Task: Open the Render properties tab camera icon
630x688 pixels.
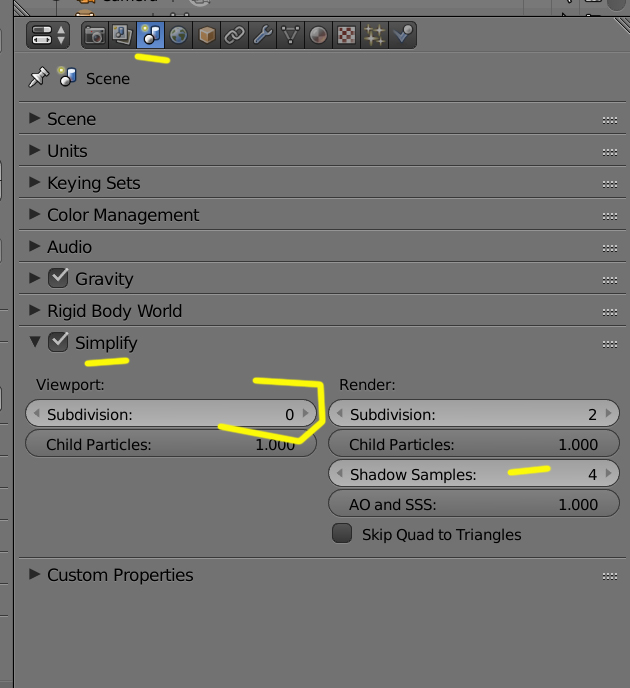Action: tap(95, 36)
